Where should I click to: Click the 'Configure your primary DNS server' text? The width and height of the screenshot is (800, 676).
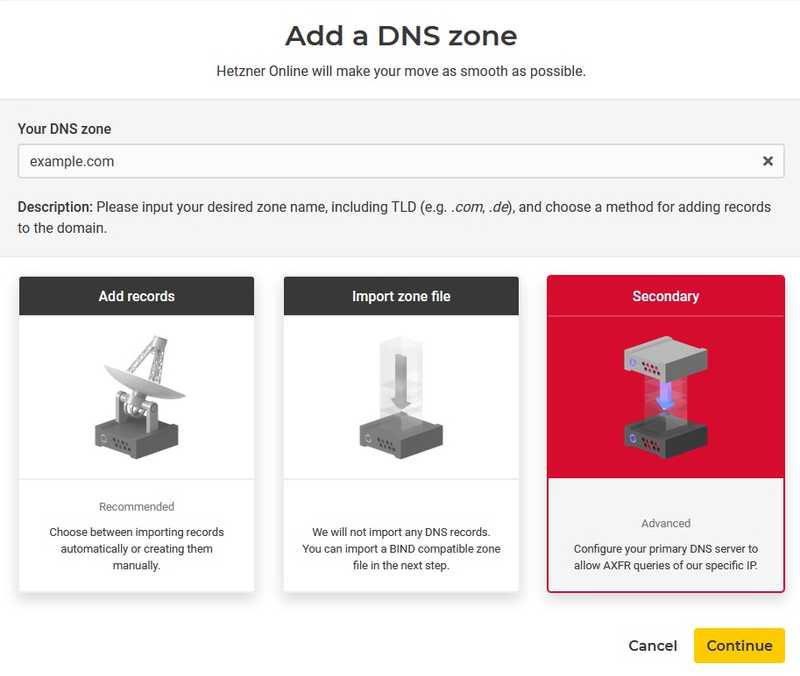666,557
